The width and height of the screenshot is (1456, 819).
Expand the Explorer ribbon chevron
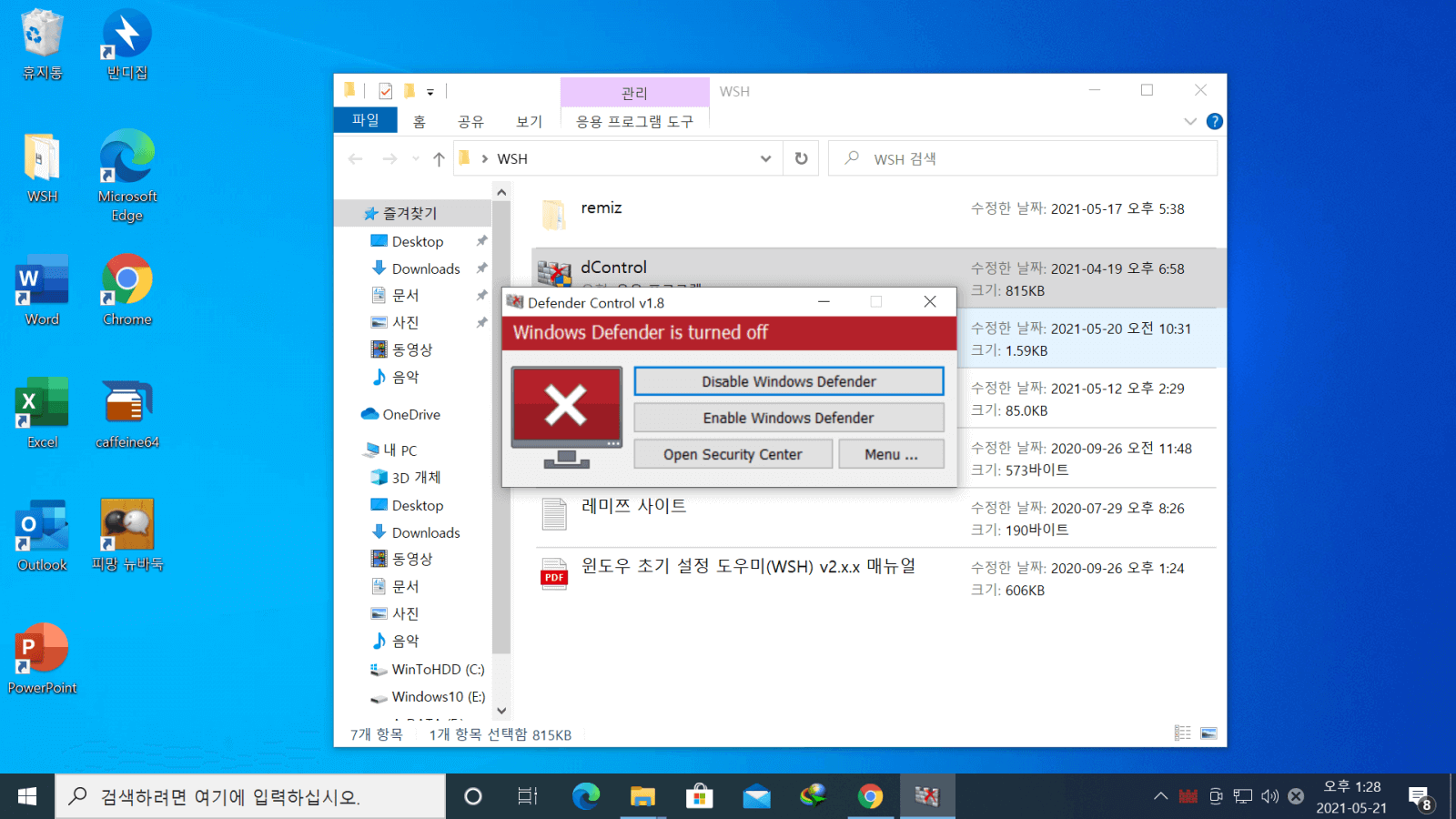coord(1190,121)
